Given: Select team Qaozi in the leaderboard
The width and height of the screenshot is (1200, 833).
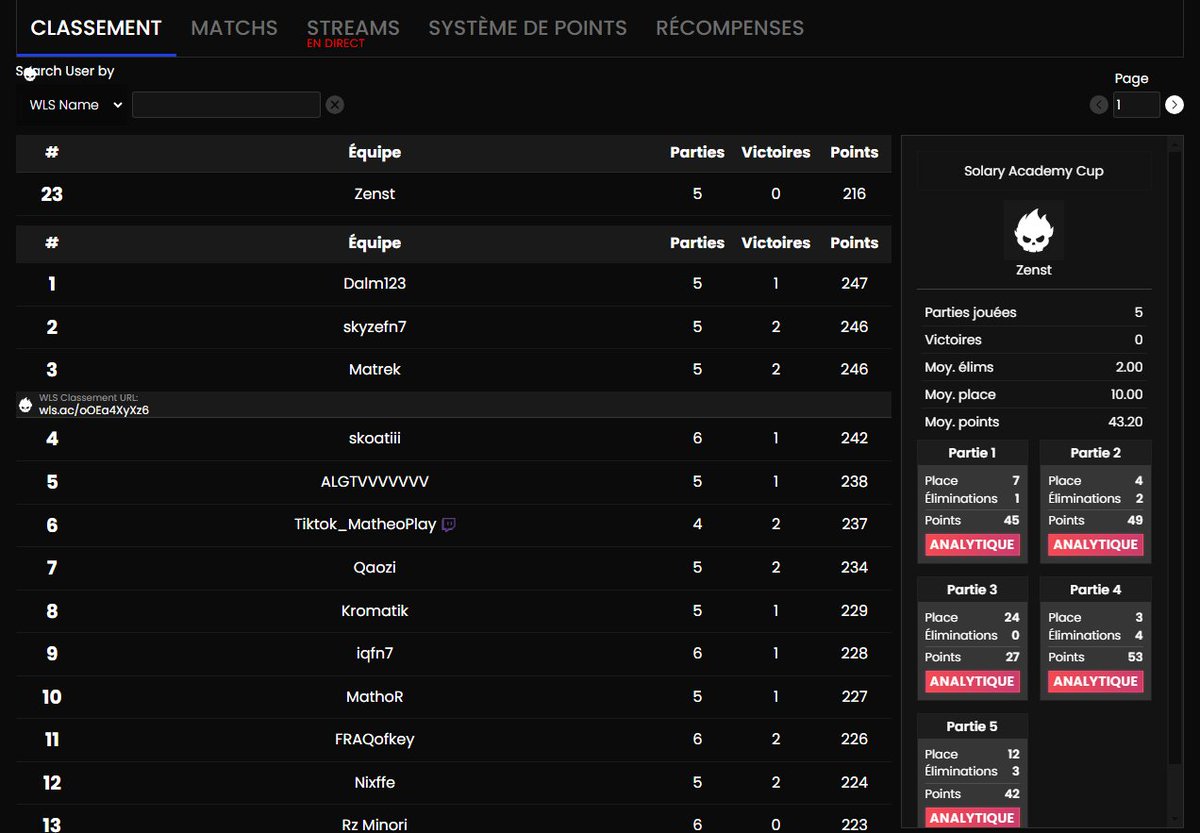Looking at the screenshot, I should pyautogui.click(x=453, y=567).
